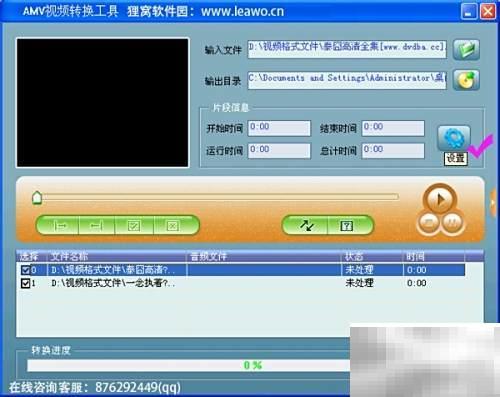This screenshot has width=500, height=397.
Task: Deselect files X box button
Action: coord(174,226)
